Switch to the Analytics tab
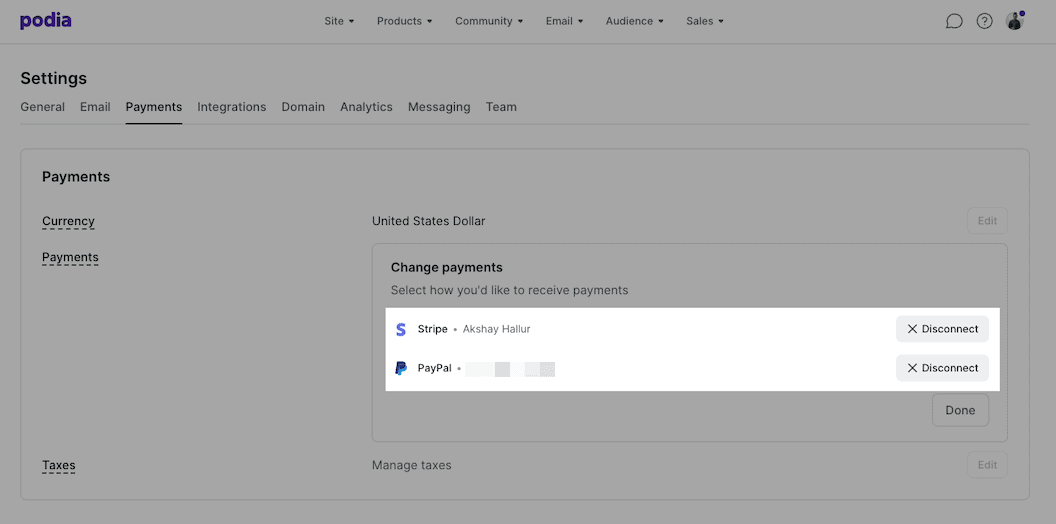The width and height of the screenshot is (1056, 524). point(366,107)
